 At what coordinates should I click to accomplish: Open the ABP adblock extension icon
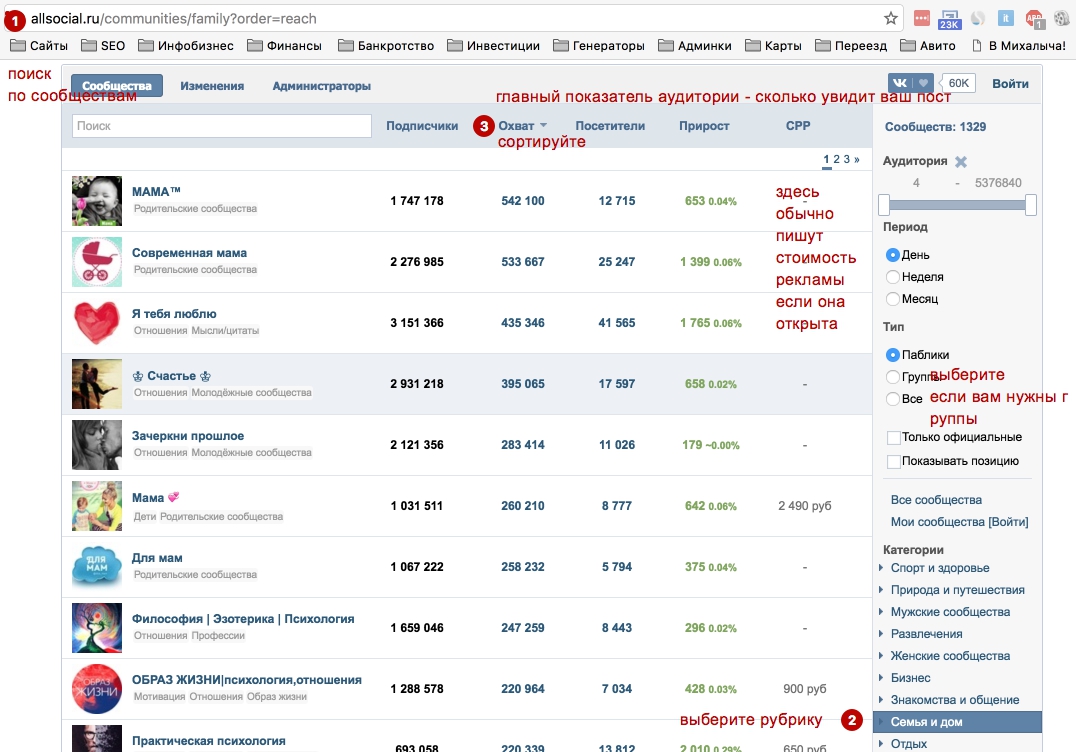click(x=1035, y=19)
